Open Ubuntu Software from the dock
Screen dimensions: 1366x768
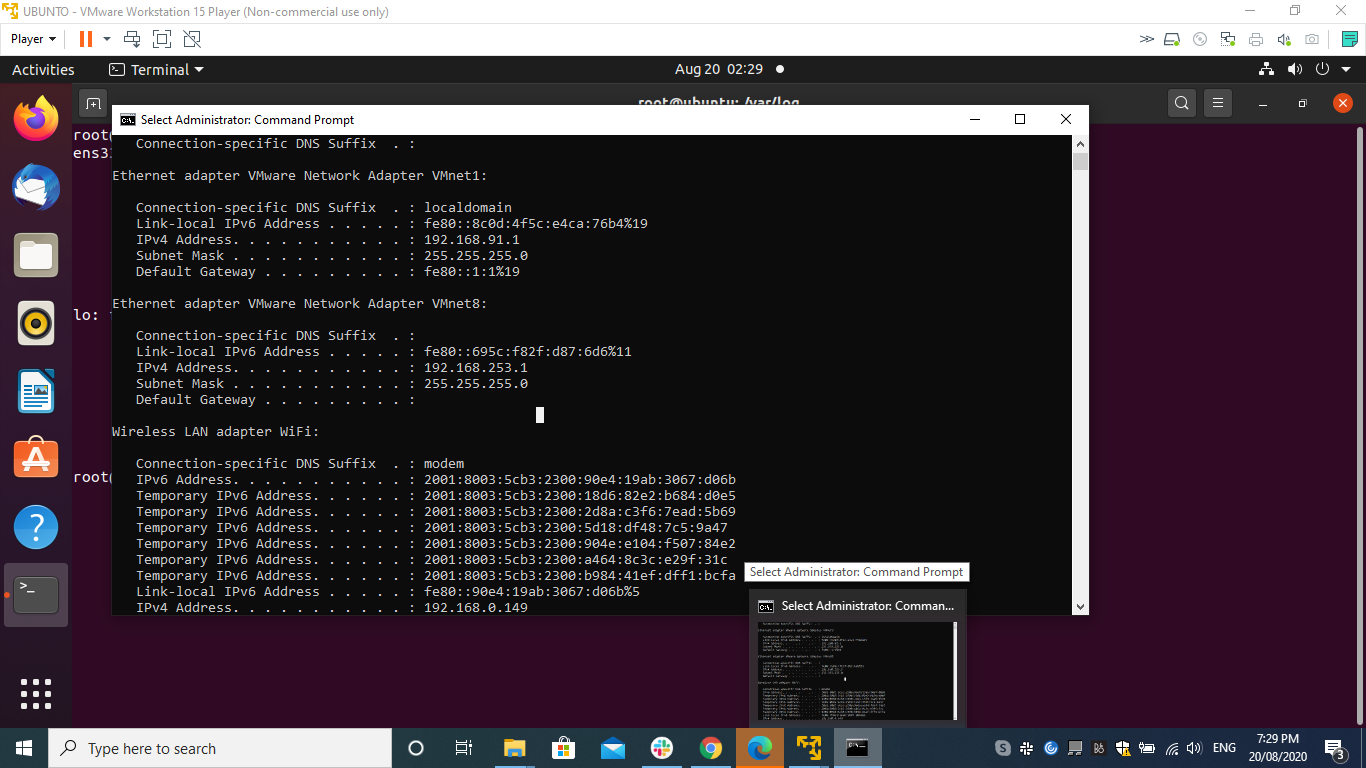pos(36,459)
